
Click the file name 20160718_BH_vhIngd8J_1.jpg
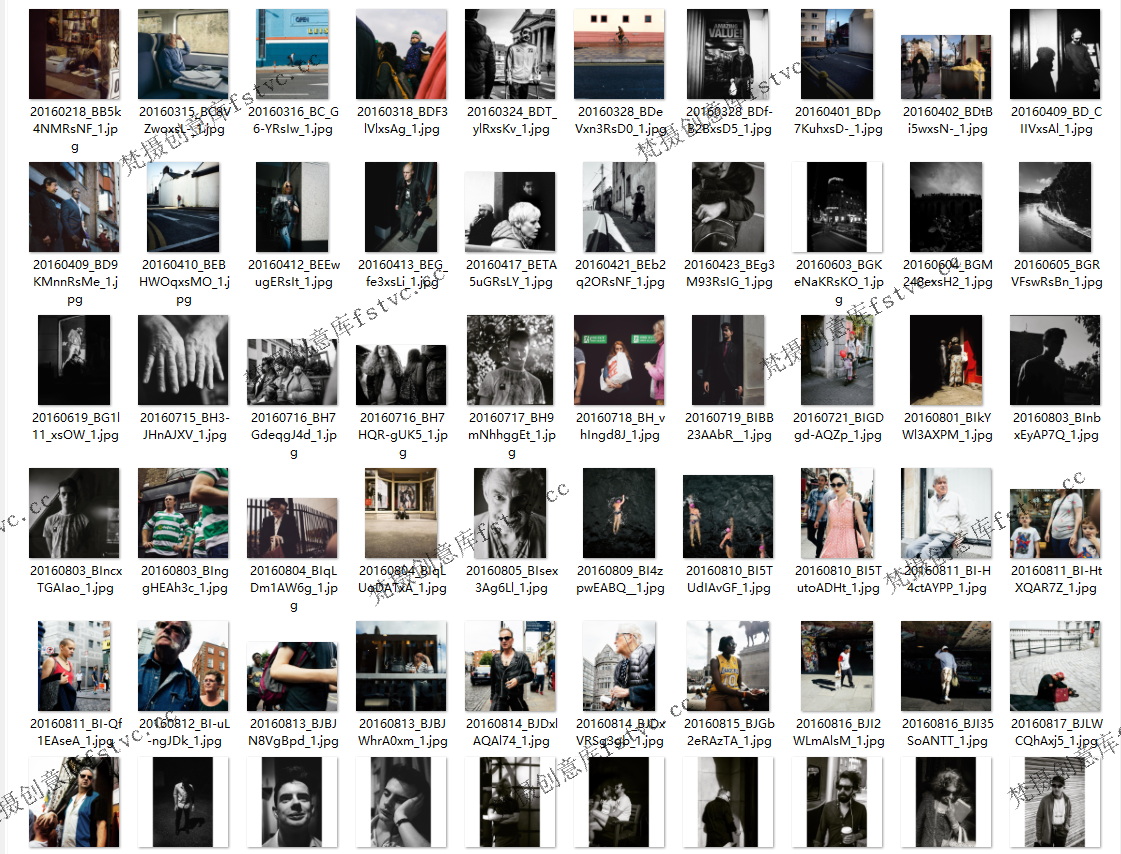tap(620, 427)
